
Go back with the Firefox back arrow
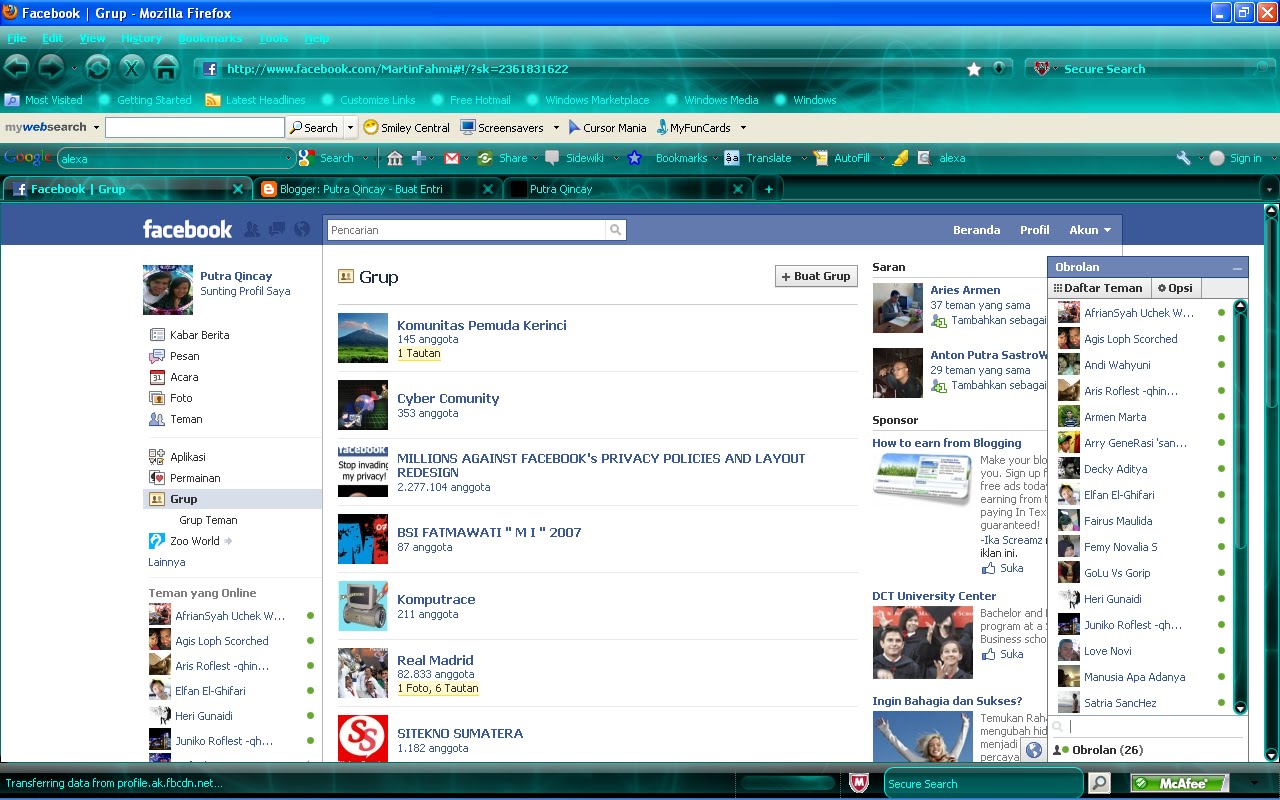[x=16, y=68]
